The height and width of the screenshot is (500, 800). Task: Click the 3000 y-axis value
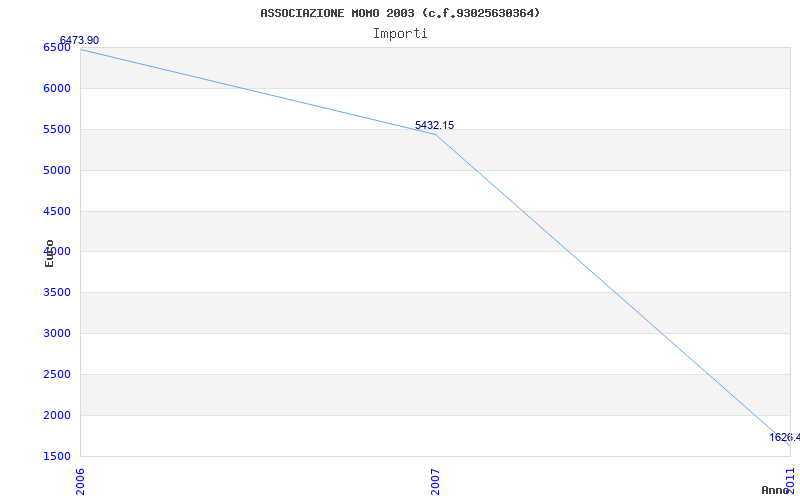pos(57,333)
